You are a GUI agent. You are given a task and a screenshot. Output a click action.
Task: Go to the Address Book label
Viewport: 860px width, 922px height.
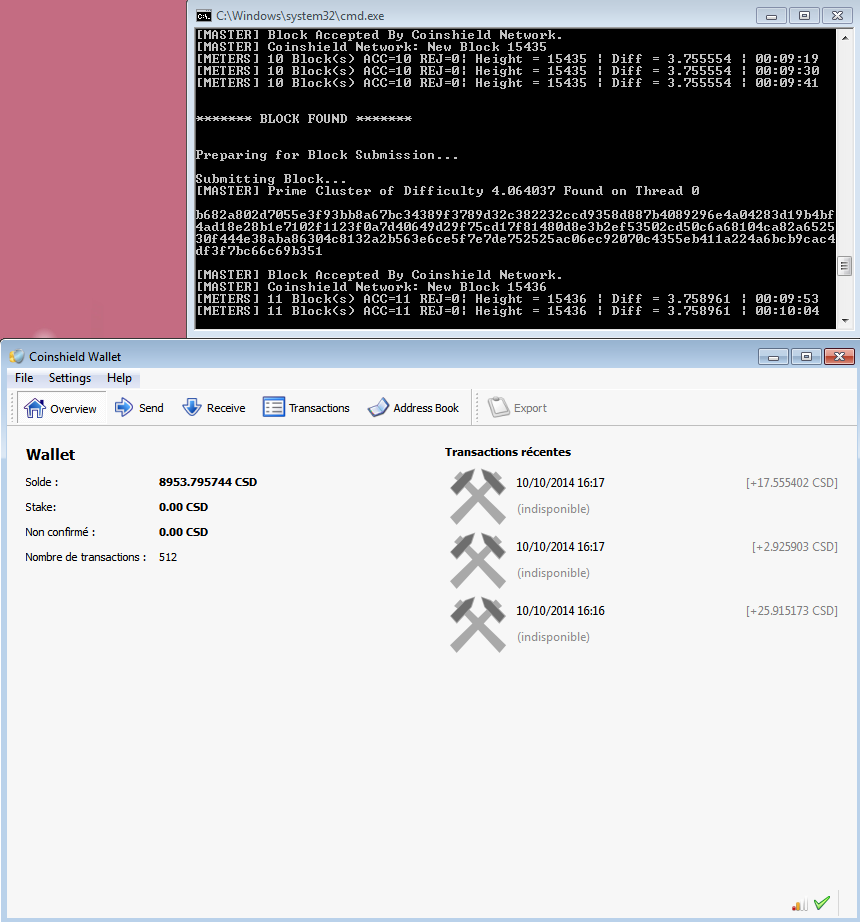coord(426,408)
